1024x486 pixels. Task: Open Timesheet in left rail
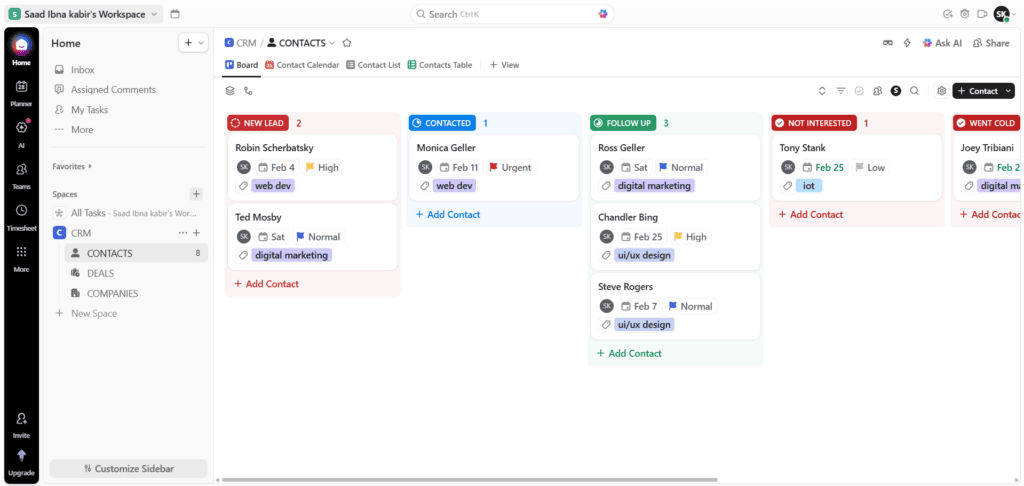coord(22,215)
